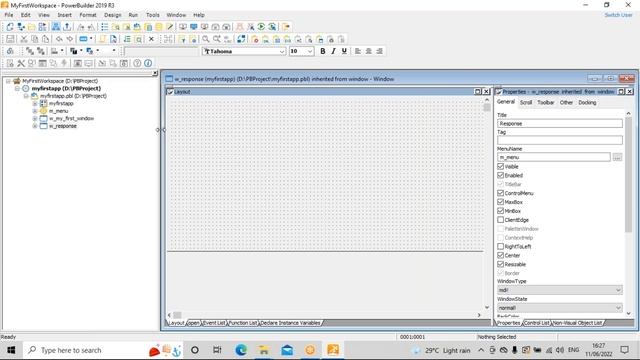Click the Redo arrow toolbar icon
Viewport: 640px width, 360px height.
(x=70, y=39)
